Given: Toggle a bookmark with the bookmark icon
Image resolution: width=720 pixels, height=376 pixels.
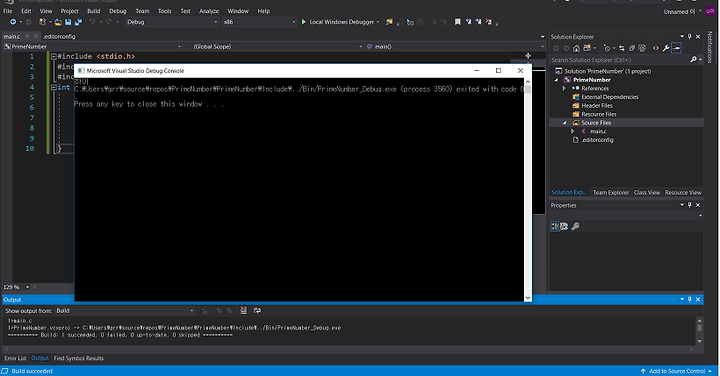Looking at the screenshot, I should point(457,22).
